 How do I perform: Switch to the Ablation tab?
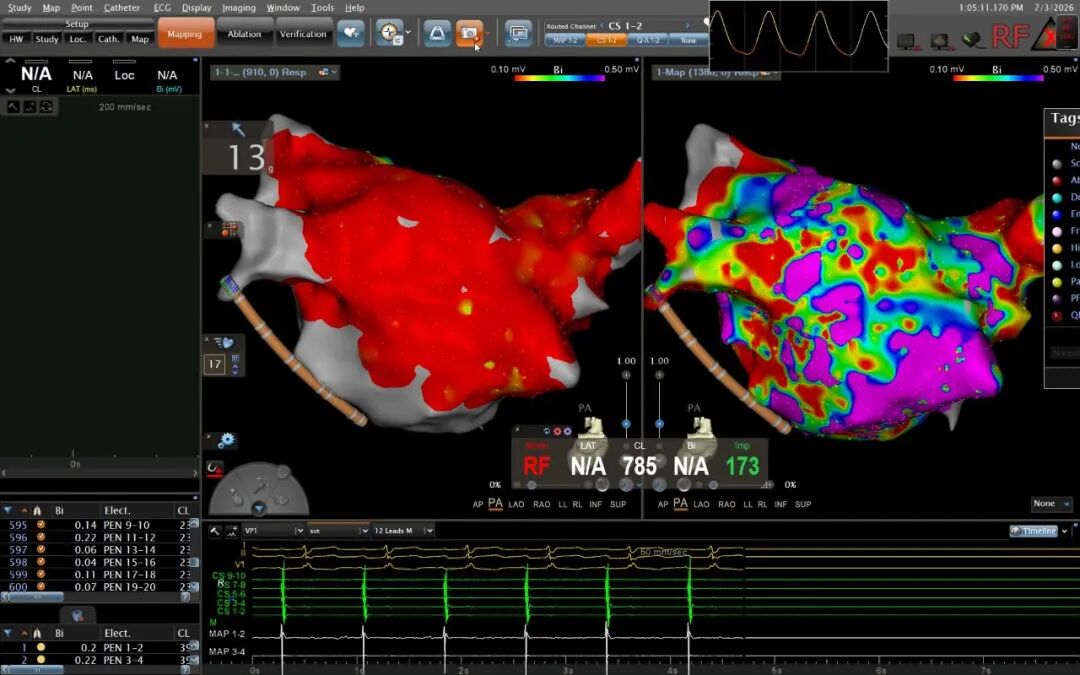click(245, 33)
